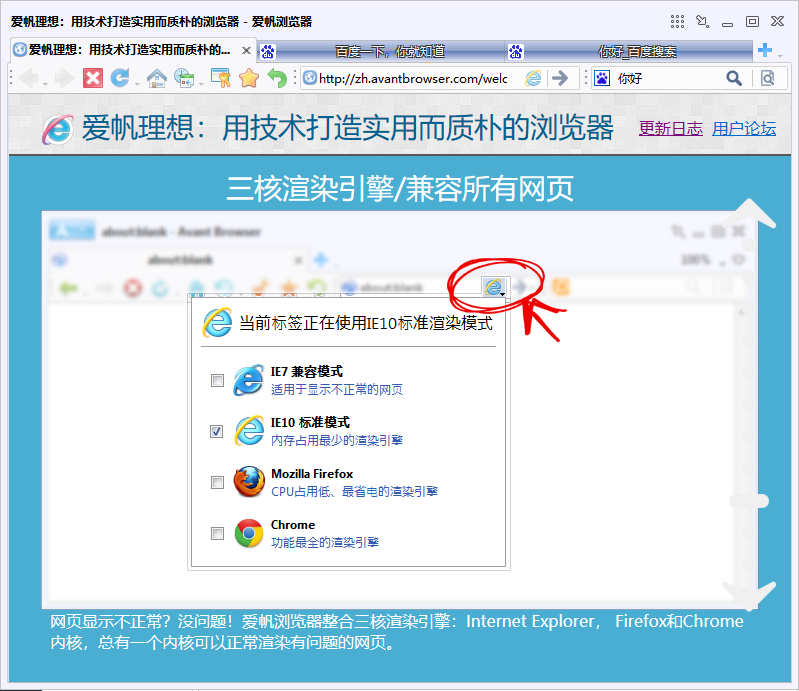Screen dimensions: 799x691
Task: Check the Chrome engine checkbox
Action: pyautogui.click(x=217, y=533)
